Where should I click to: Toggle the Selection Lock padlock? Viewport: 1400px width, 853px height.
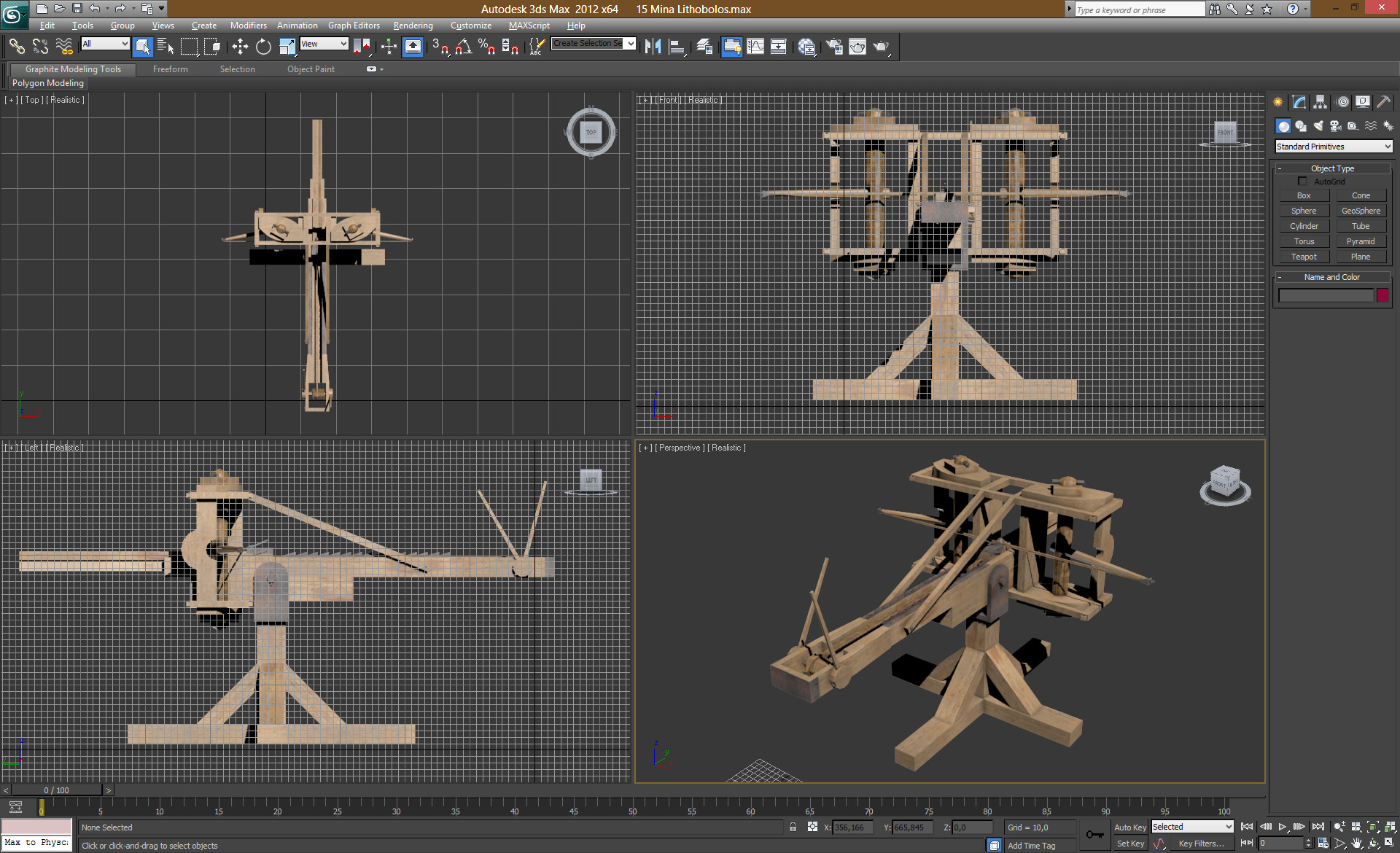[793, 827]
